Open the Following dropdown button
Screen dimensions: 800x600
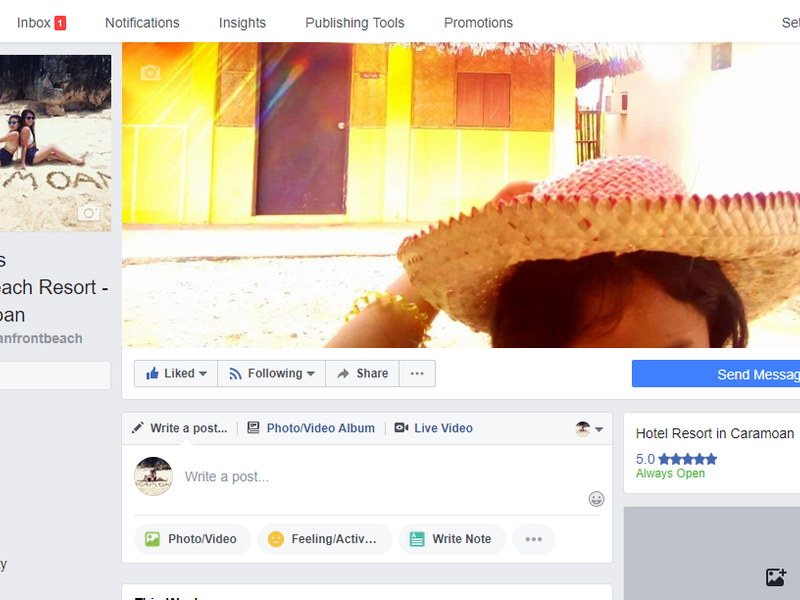[271, 373]
